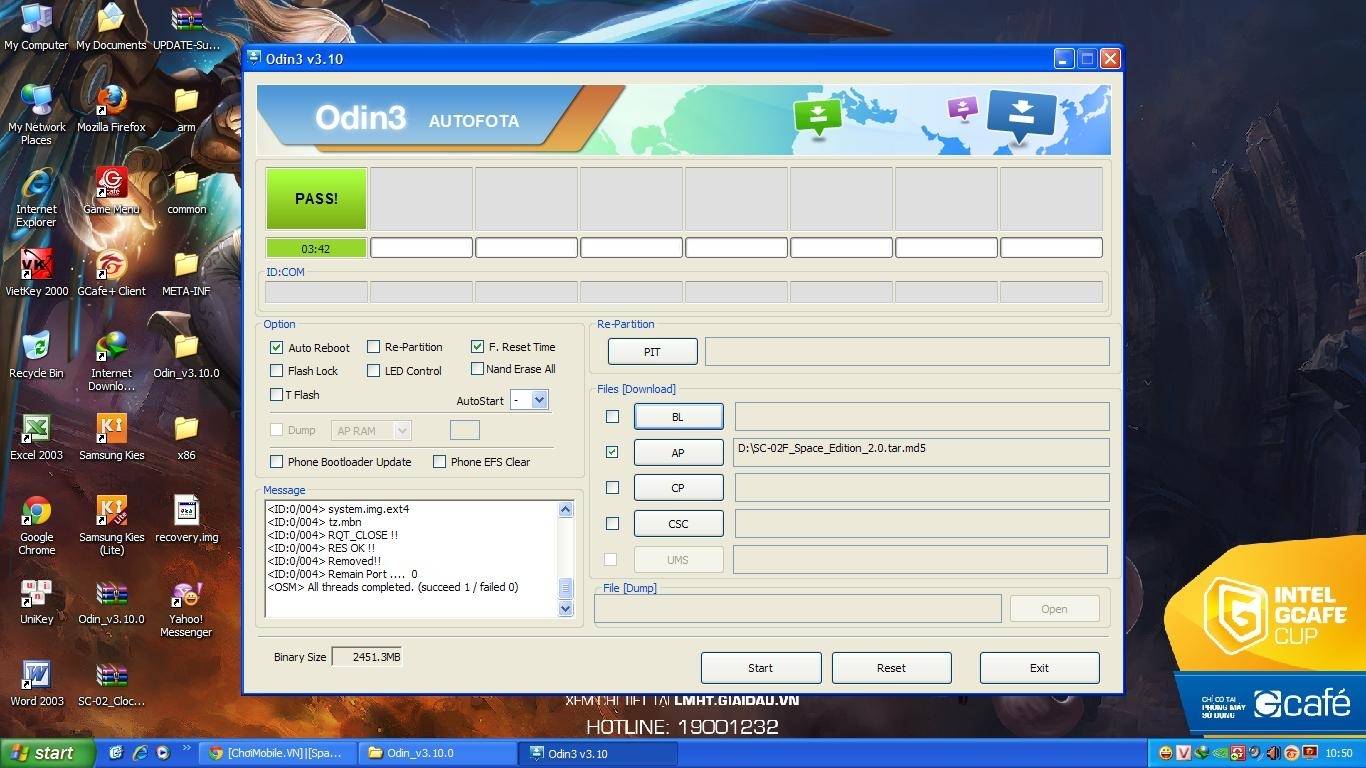Open My Network Places icon
Screen dimensions: 1366x768
36,114
